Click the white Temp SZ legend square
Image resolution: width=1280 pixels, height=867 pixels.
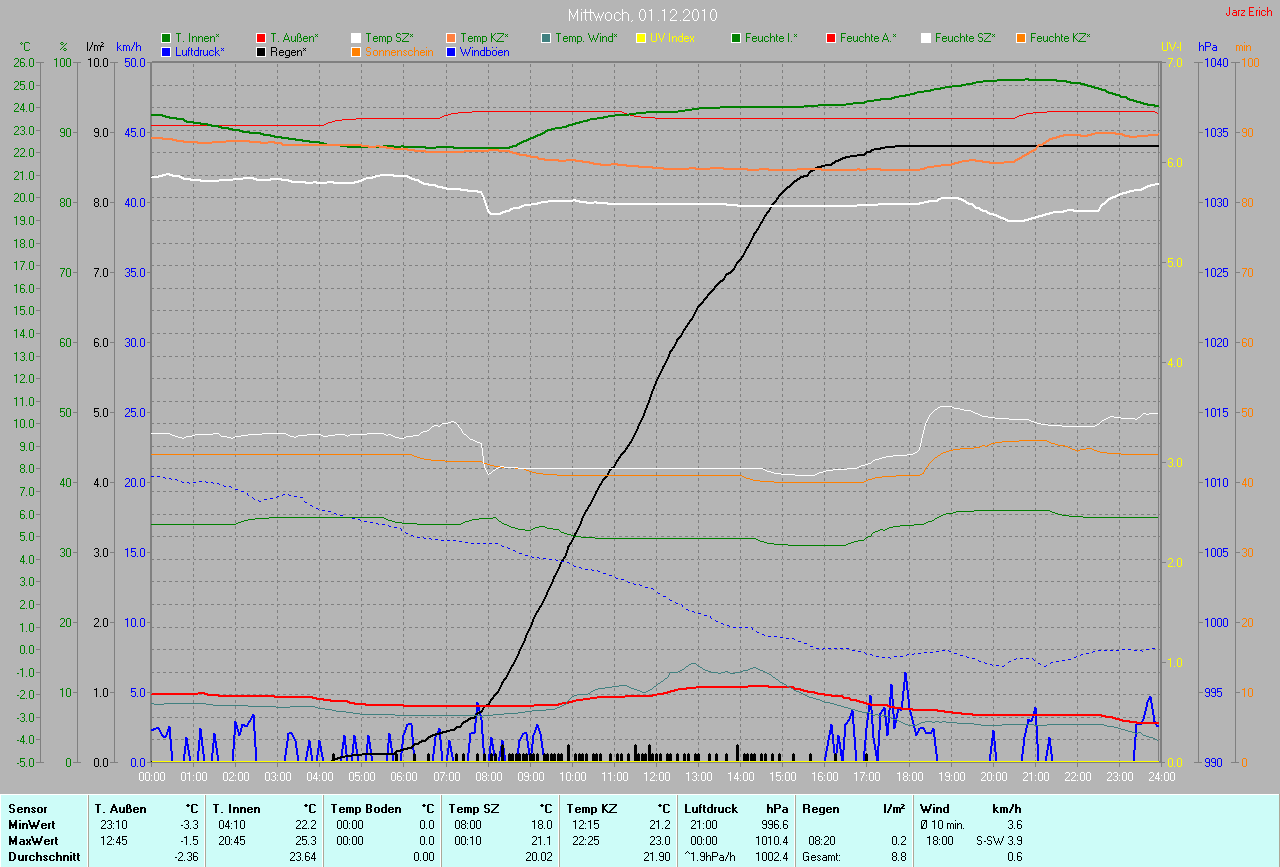pyautogui.click(x=356, y=38)
